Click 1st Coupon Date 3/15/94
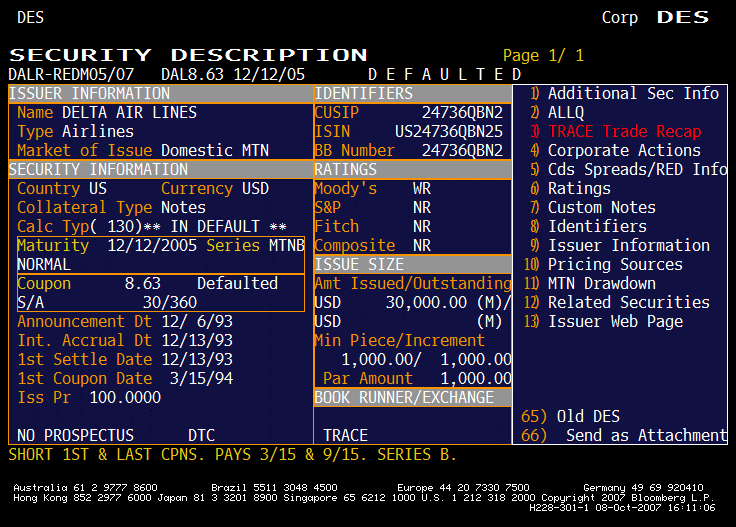Viewport: 736px width, 527px height. click(201, 379)
